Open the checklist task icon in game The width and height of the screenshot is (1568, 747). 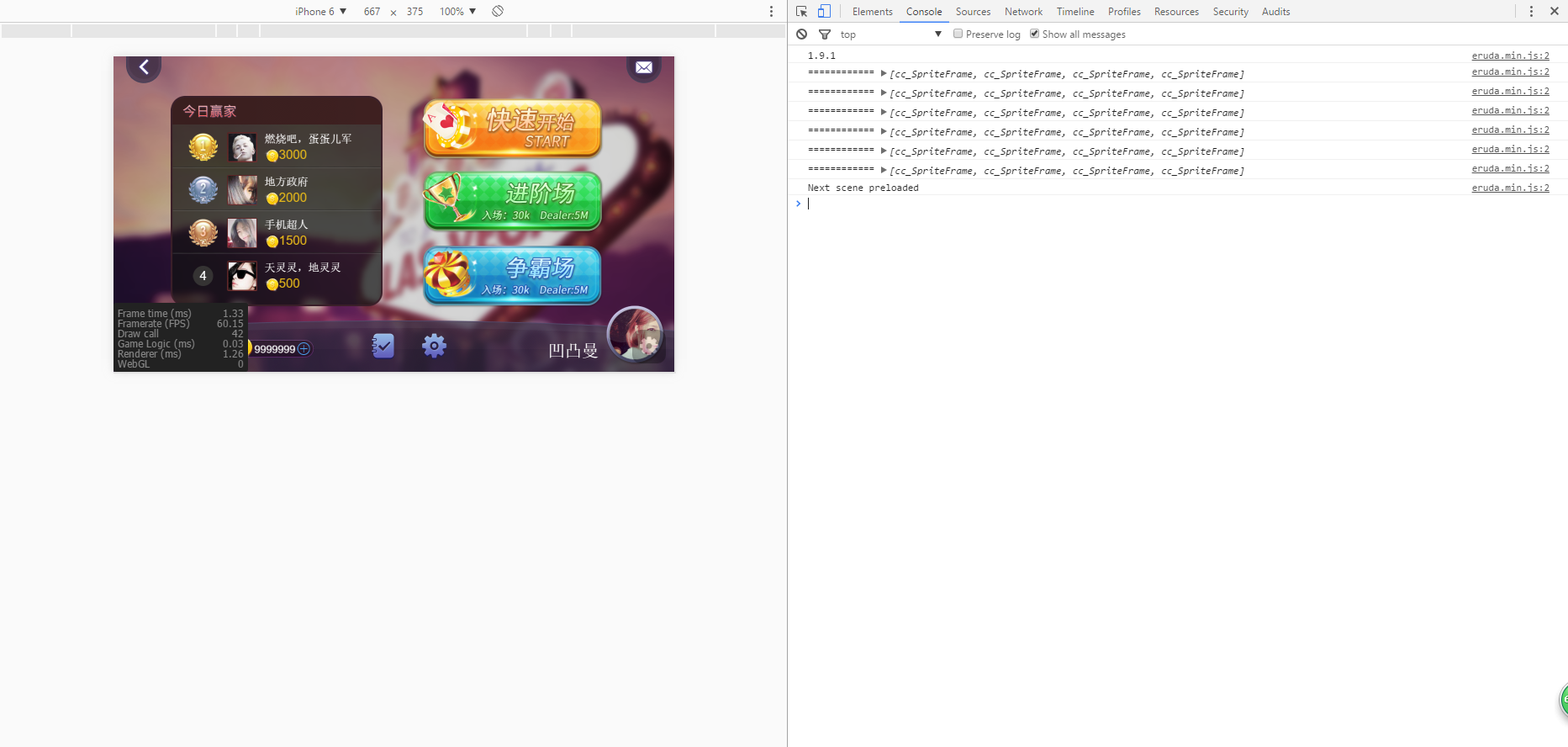(x=383, y=346)
